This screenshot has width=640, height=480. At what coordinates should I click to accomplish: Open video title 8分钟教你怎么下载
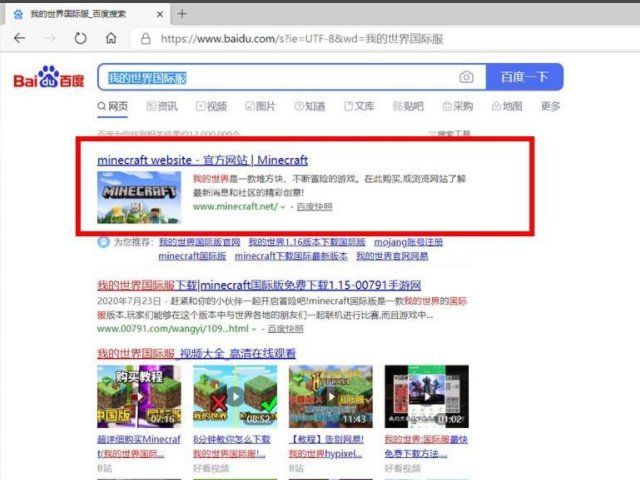232,446
